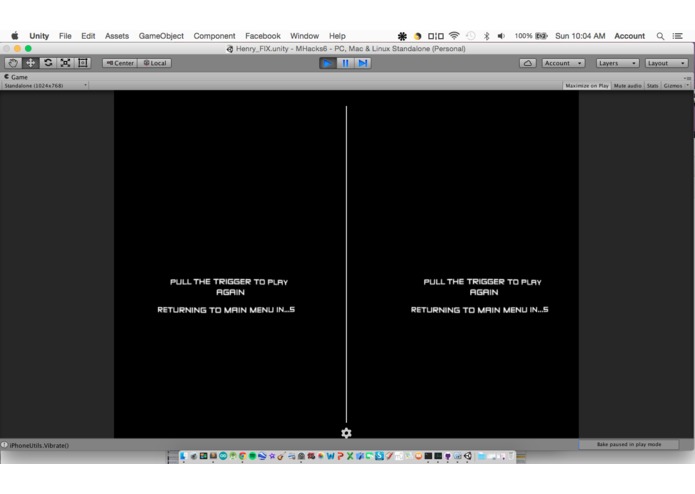Screen dimensions: 695x494
Task: Toggle pivot mode with Center button
Action: 120,63
